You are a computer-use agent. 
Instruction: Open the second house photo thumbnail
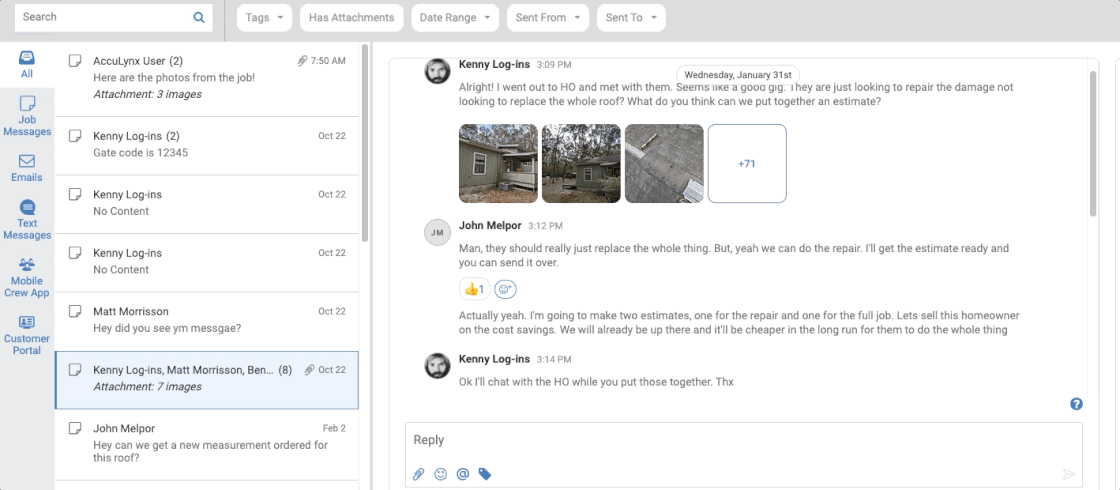click(581, 164)
